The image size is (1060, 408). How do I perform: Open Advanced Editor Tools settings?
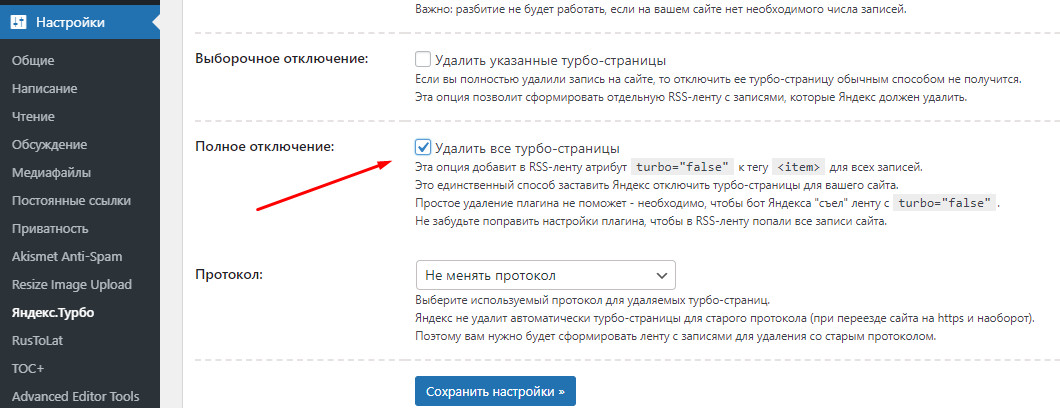[x=78, y=396]
